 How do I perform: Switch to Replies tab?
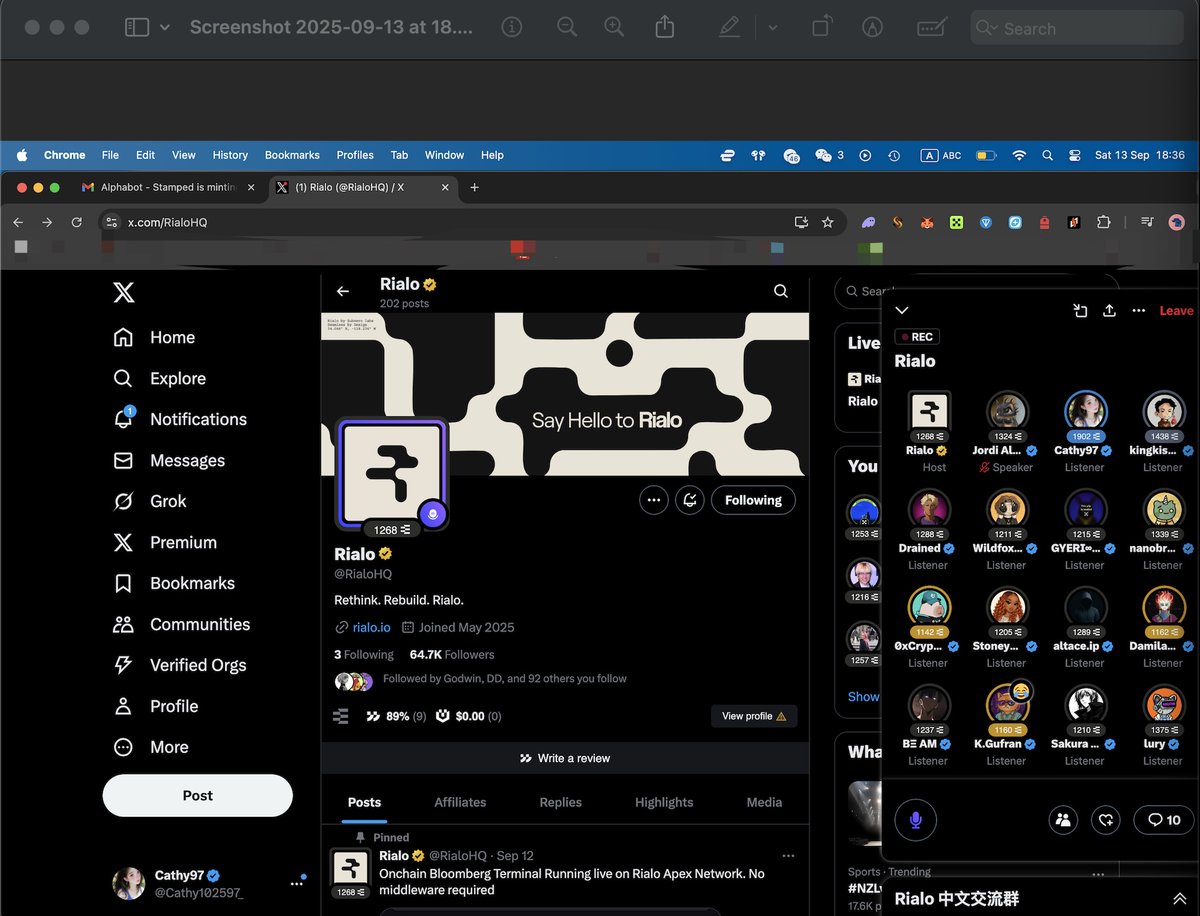click(561, 802)
